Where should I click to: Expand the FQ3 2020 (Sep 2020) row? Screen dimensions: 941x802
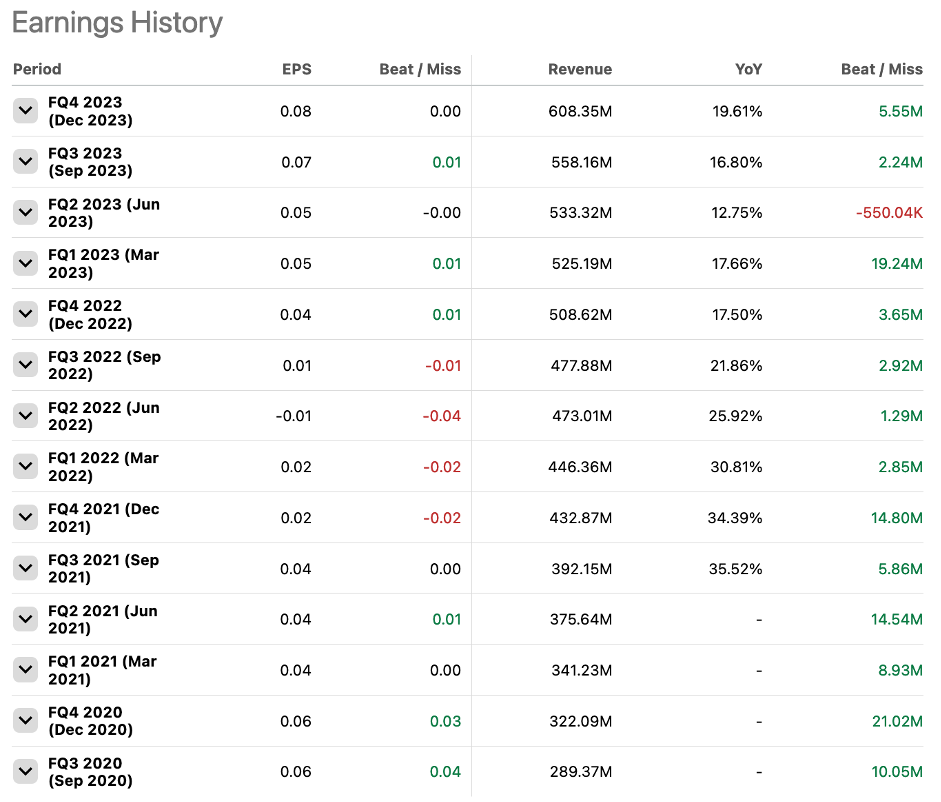pyautogui.click(x=25, y=771)
